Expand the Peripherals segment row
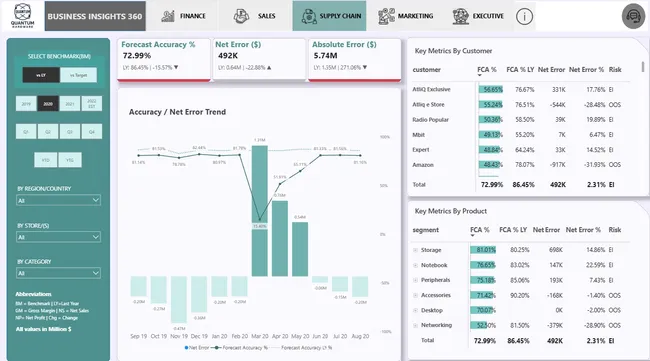 coord(415,280)
